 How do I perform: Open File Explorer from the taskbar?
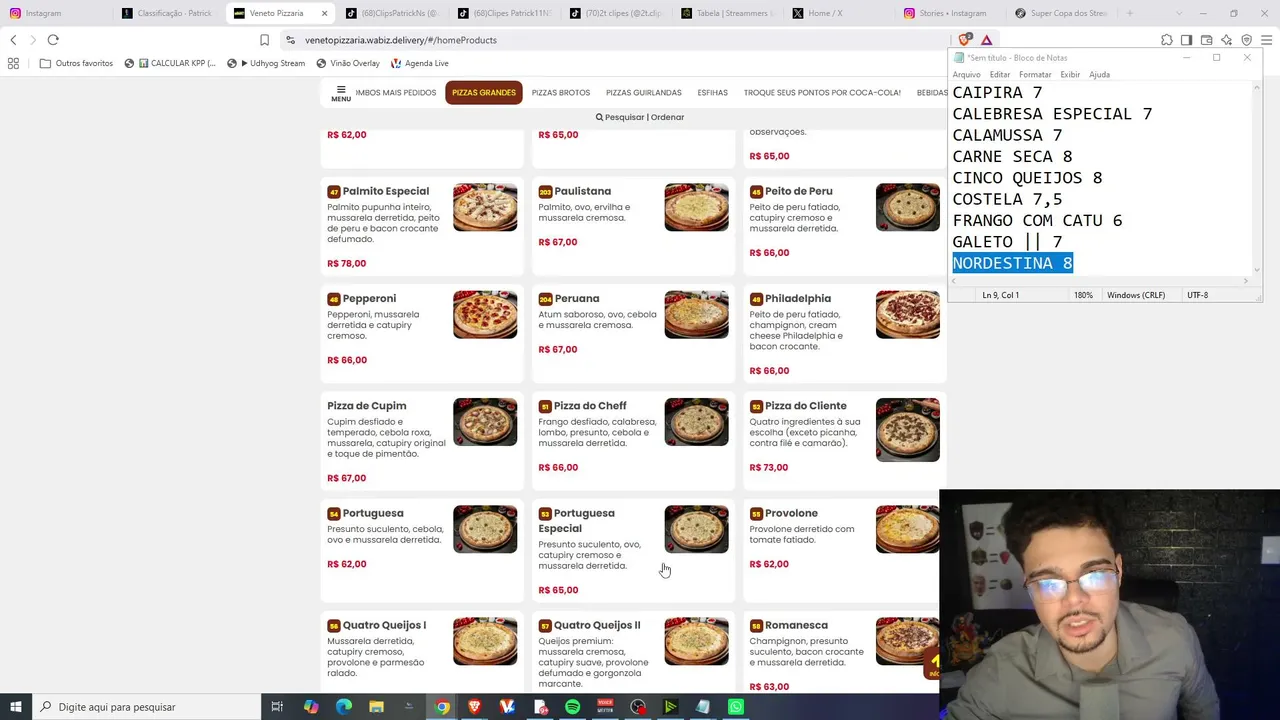pyautogui.click(x=376, y=707)
